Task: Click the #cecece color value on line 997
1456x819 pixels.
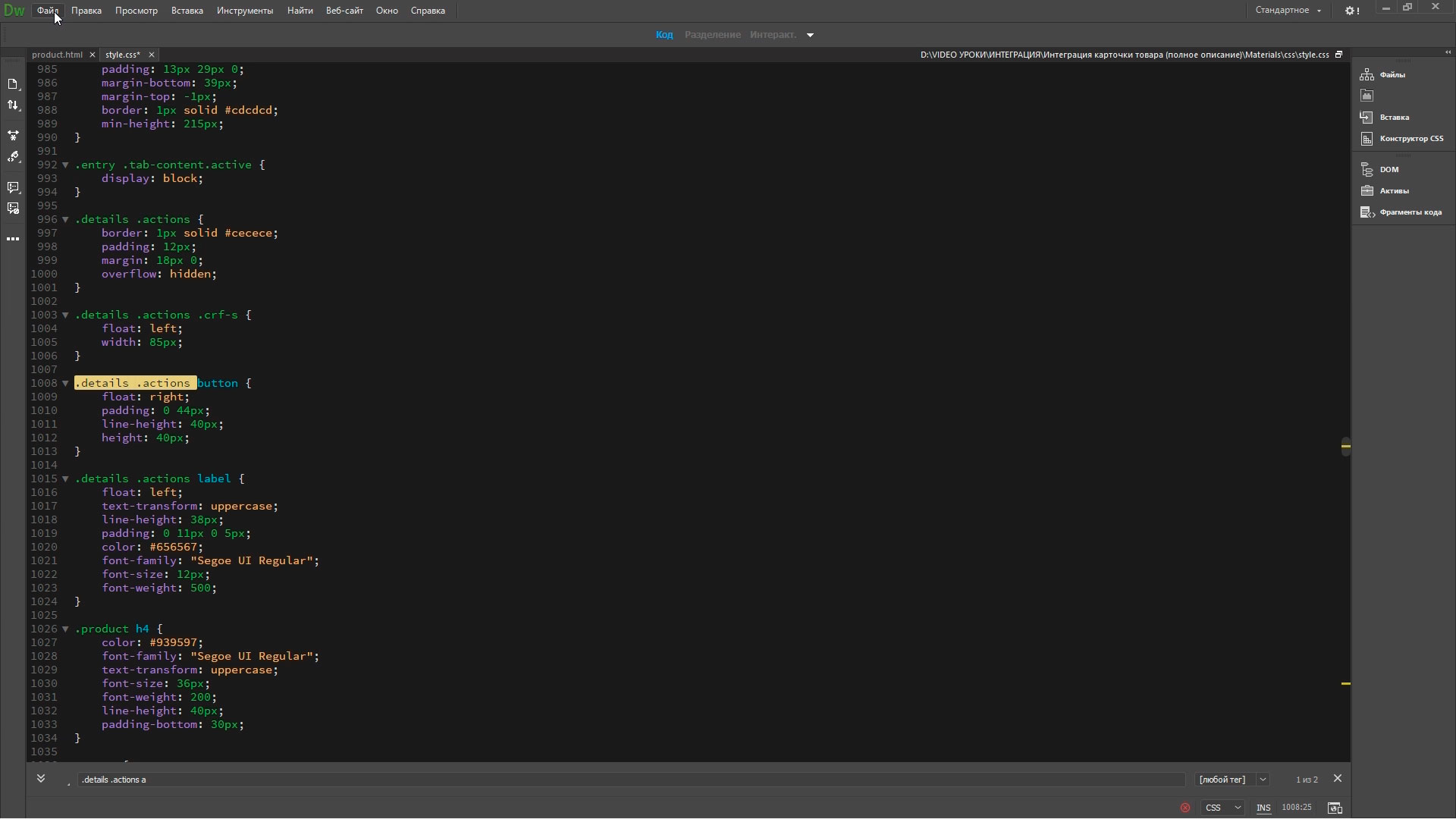Action: 248,233
